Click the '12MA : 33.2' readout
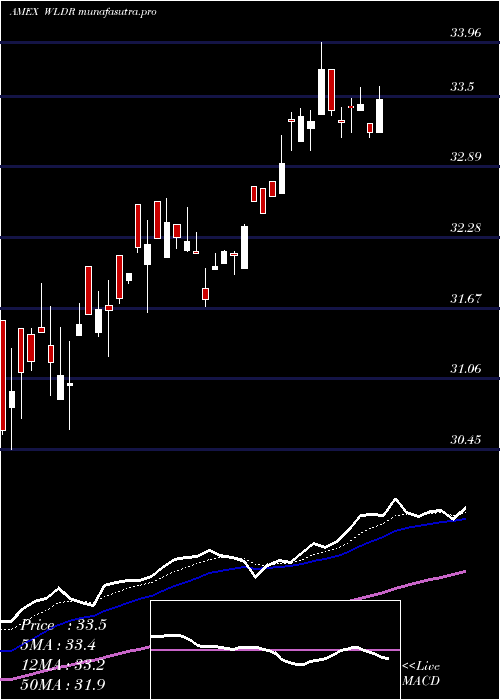 tap(63, 665)
